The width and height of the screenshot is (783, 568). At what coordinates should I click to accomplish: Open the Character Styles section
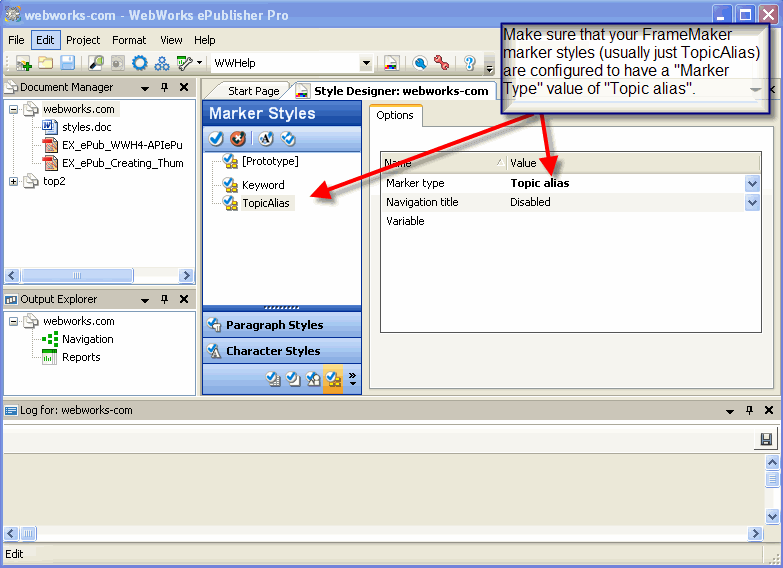click(282, 351)
